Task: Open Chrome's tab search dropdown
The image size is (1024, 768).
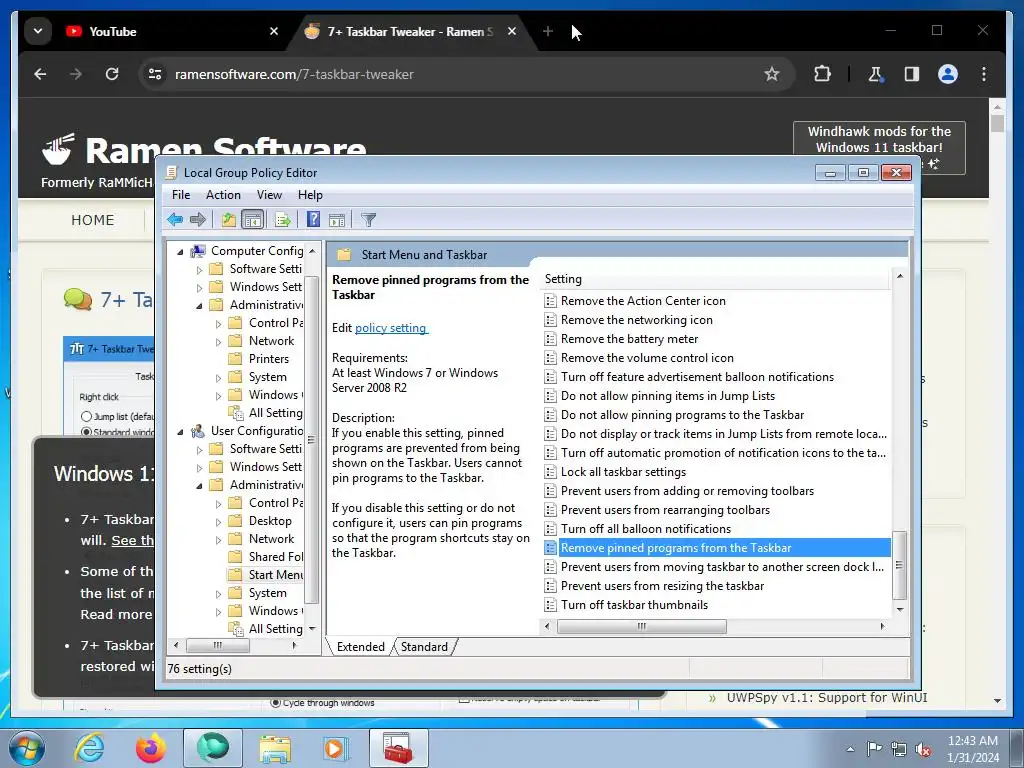Action: pyautogui.click(x=38, y=31)
